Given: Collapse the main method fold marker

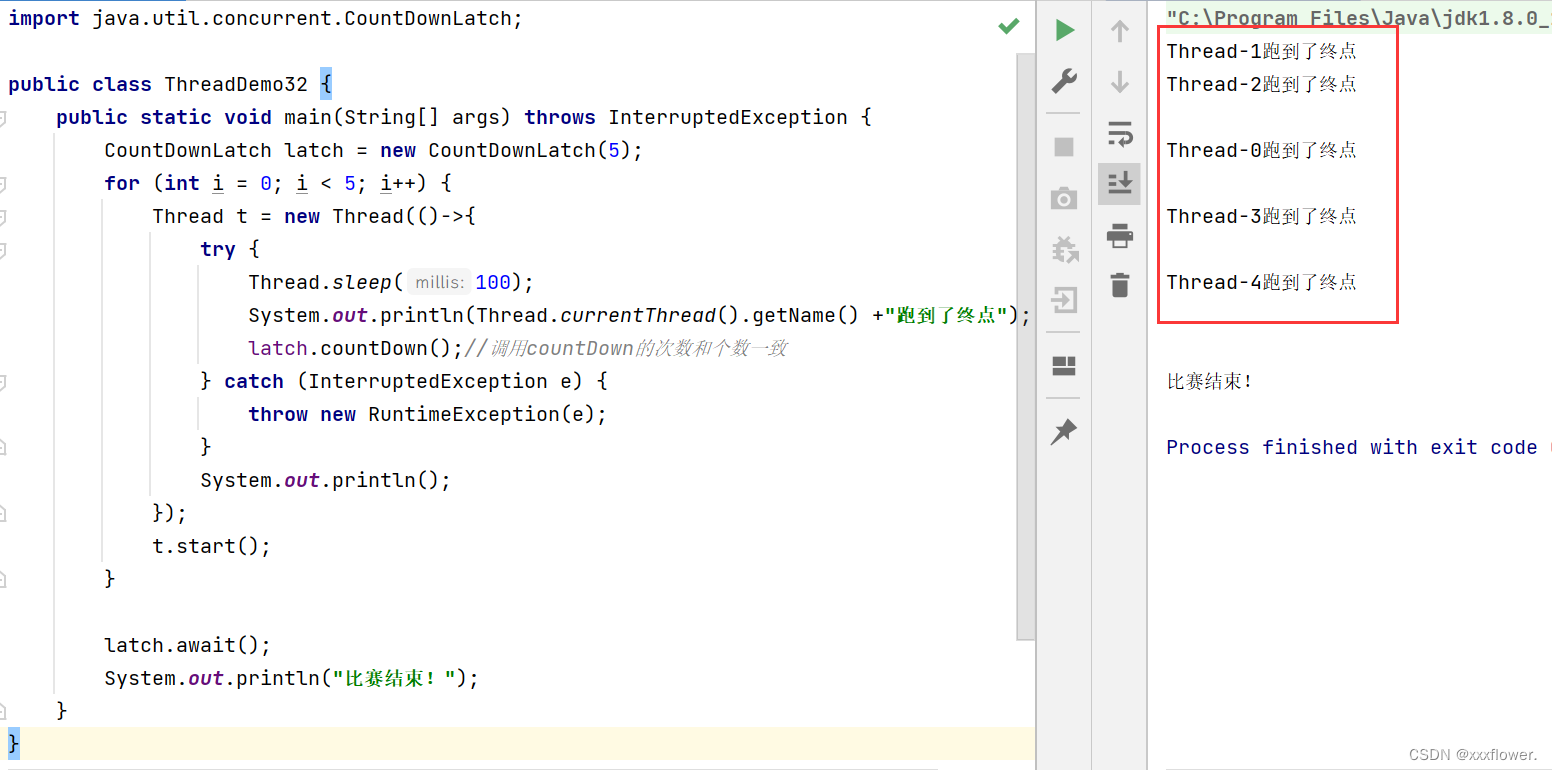Looking at the screenshot, I should (3, 118).
